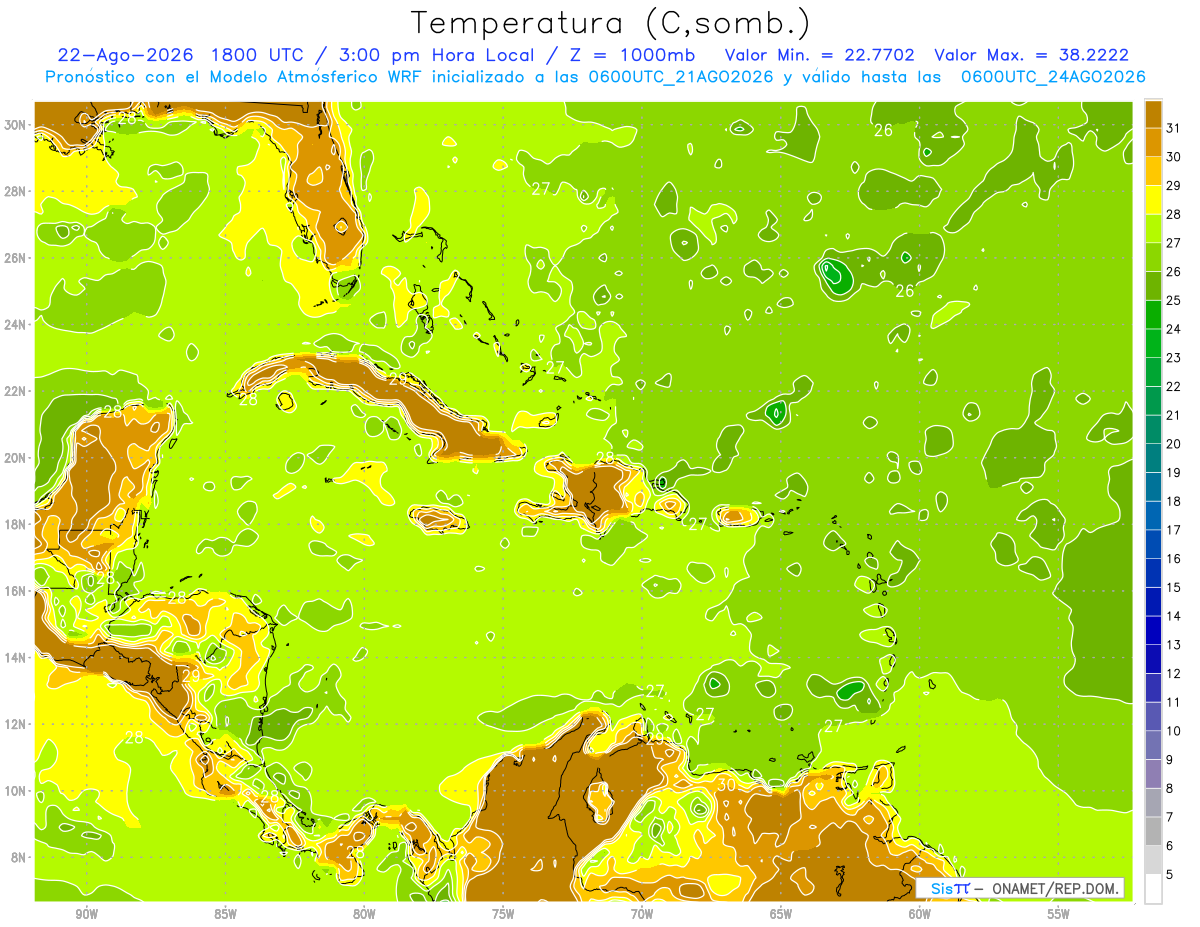Click the "55W" longitude axis label
1200x927 pixels.
tap(1059, 914)
